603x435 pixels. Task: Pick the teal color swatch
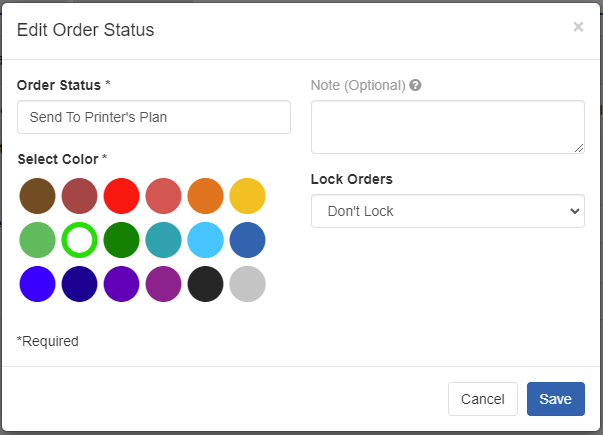coord(163,240)
